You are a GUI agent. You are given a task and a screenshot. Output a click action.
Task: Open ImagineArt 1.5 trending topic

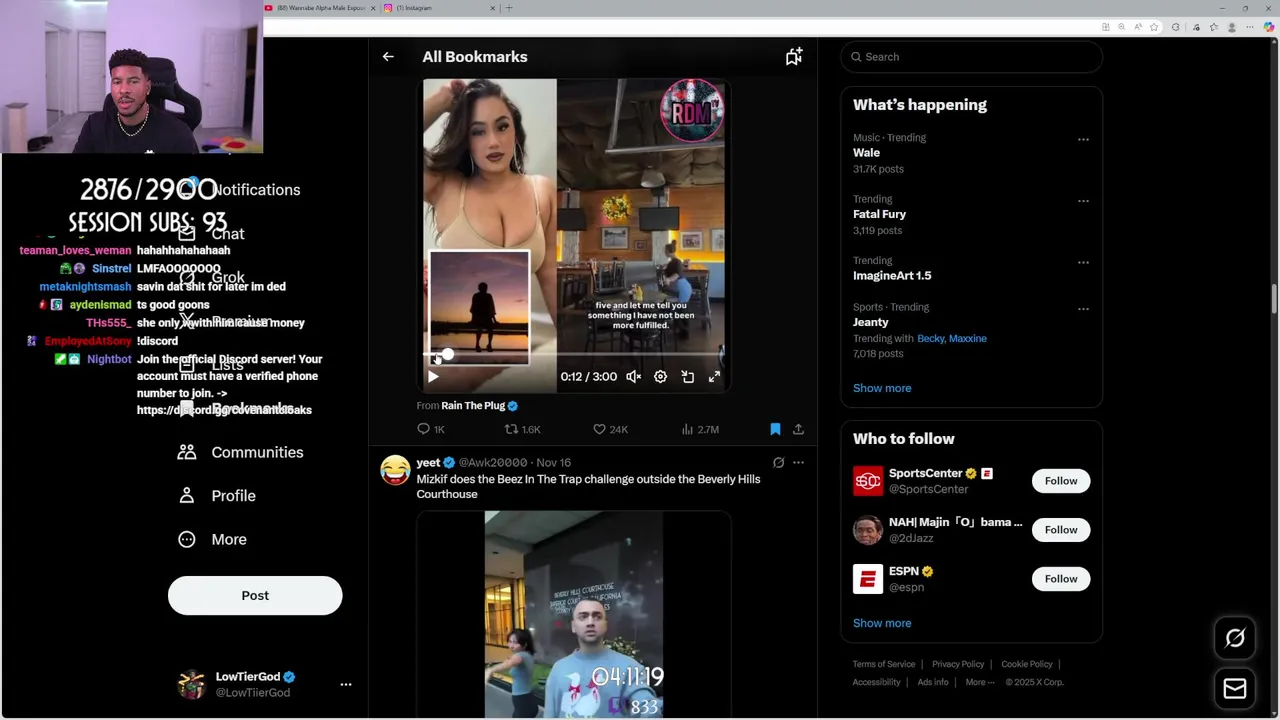892,276
